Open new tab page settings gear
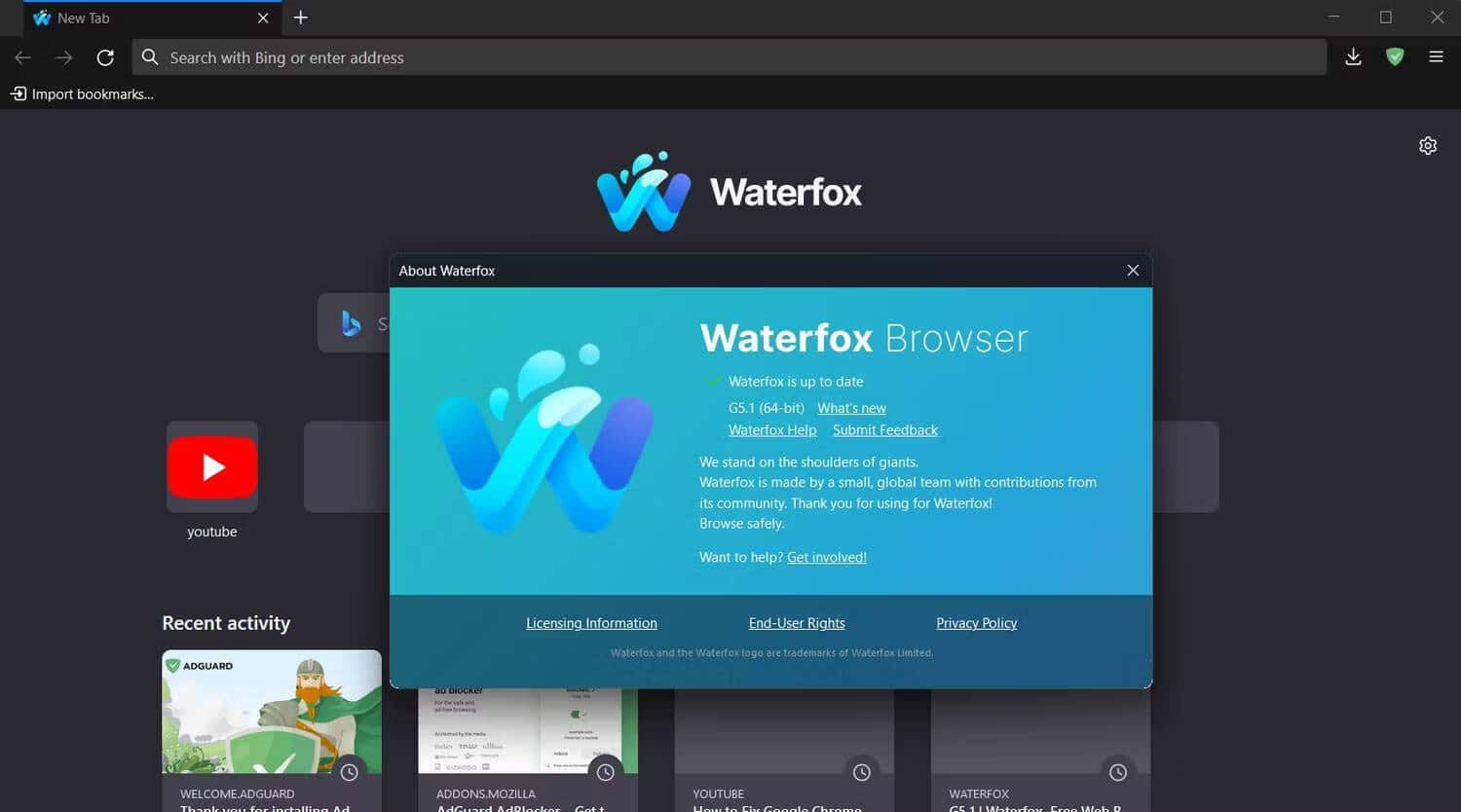Screen dimensions: 1461x812 1428,145
